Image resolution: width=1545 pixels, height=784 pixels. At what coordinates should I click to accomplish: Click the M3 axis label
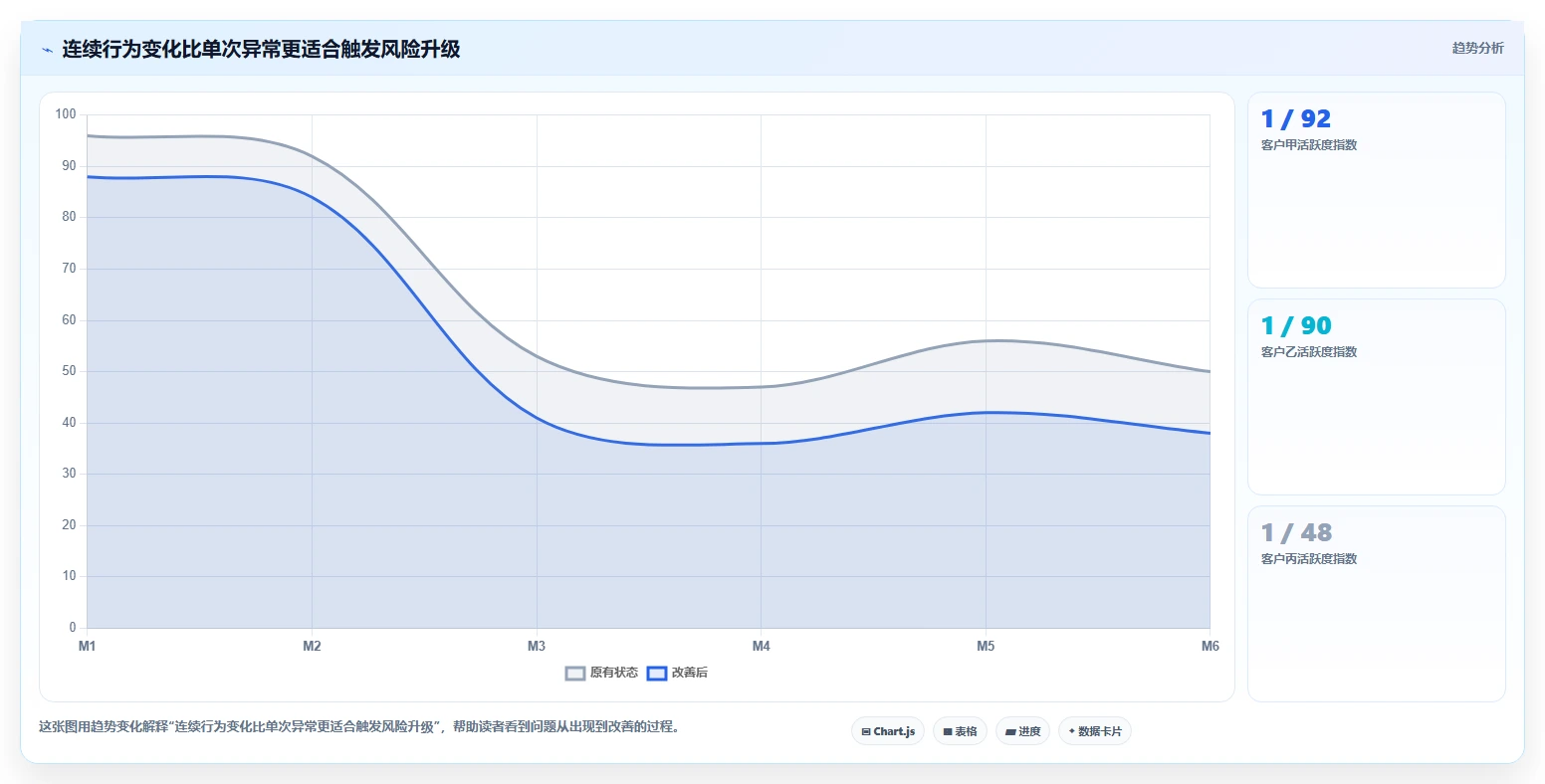(x=537, y=647)
